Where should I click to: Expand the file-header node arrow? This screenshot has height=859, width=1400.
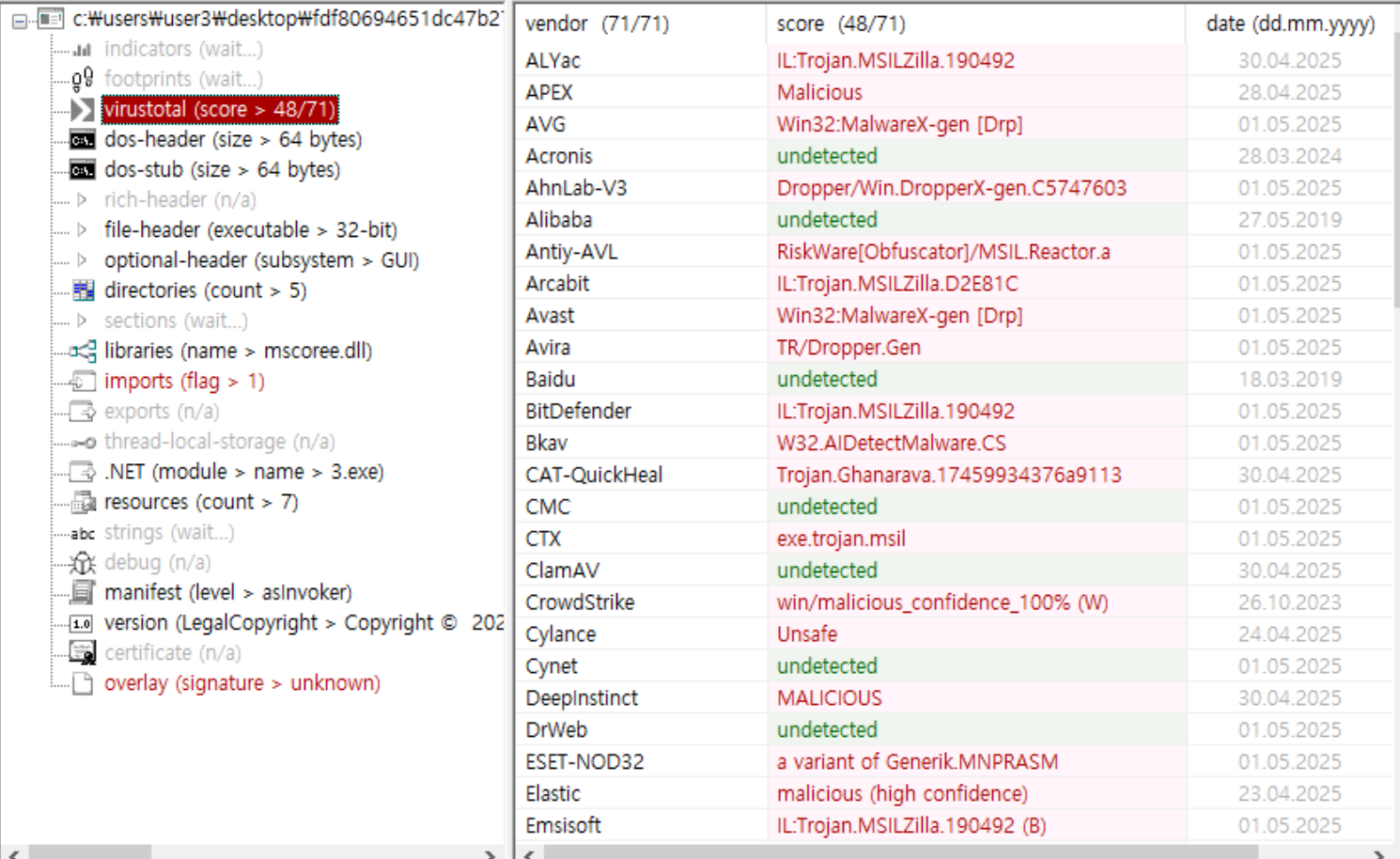(82, 230)
